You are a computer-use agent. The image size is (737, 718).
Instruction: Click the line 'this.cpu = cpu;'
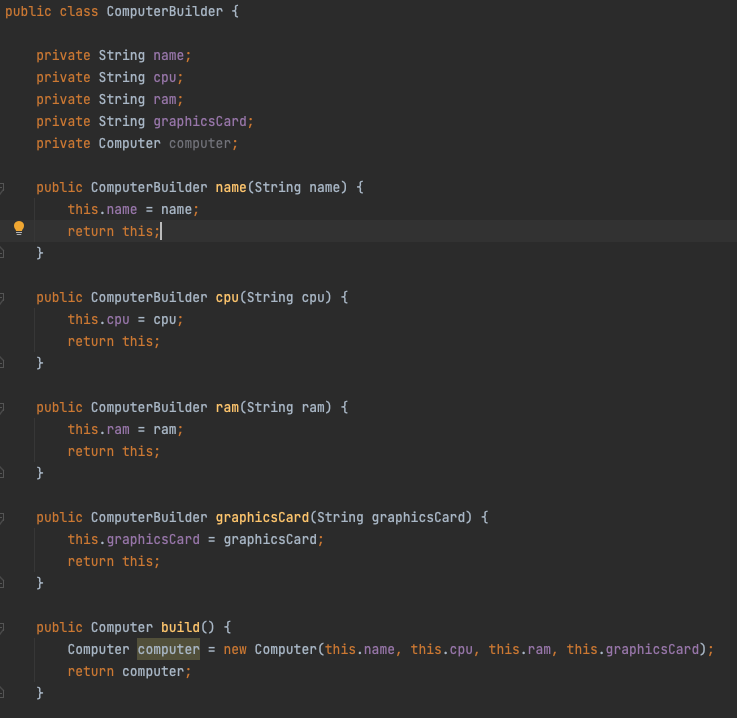[125, 320]
